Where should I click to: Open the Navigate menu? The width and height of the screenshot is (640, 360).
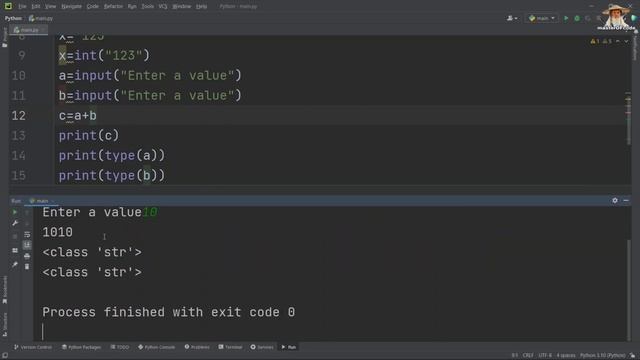(x=71, y=7)
